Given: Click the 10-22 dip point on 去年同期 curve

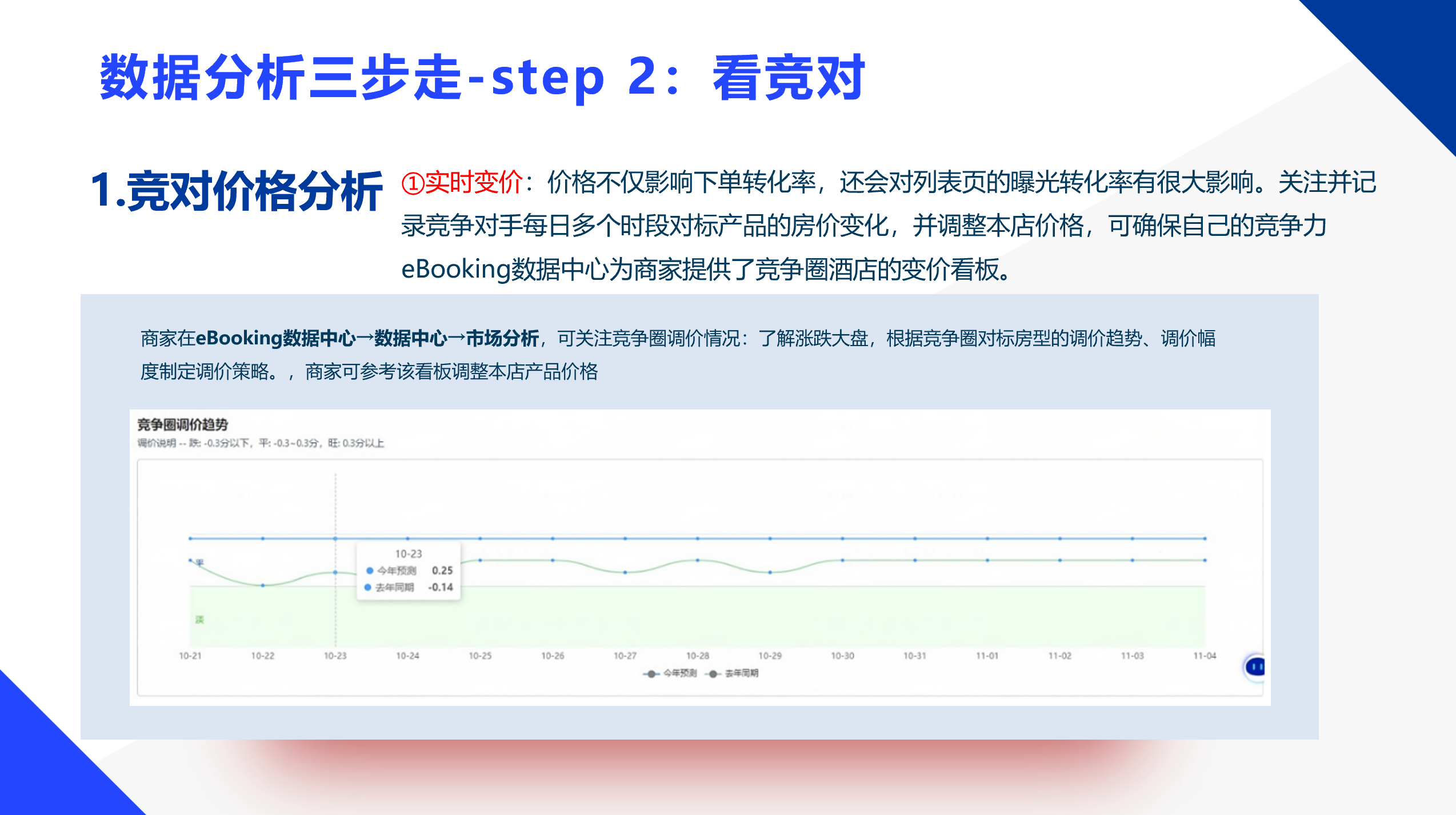Looking at the screenshot, I should [263, 585].
